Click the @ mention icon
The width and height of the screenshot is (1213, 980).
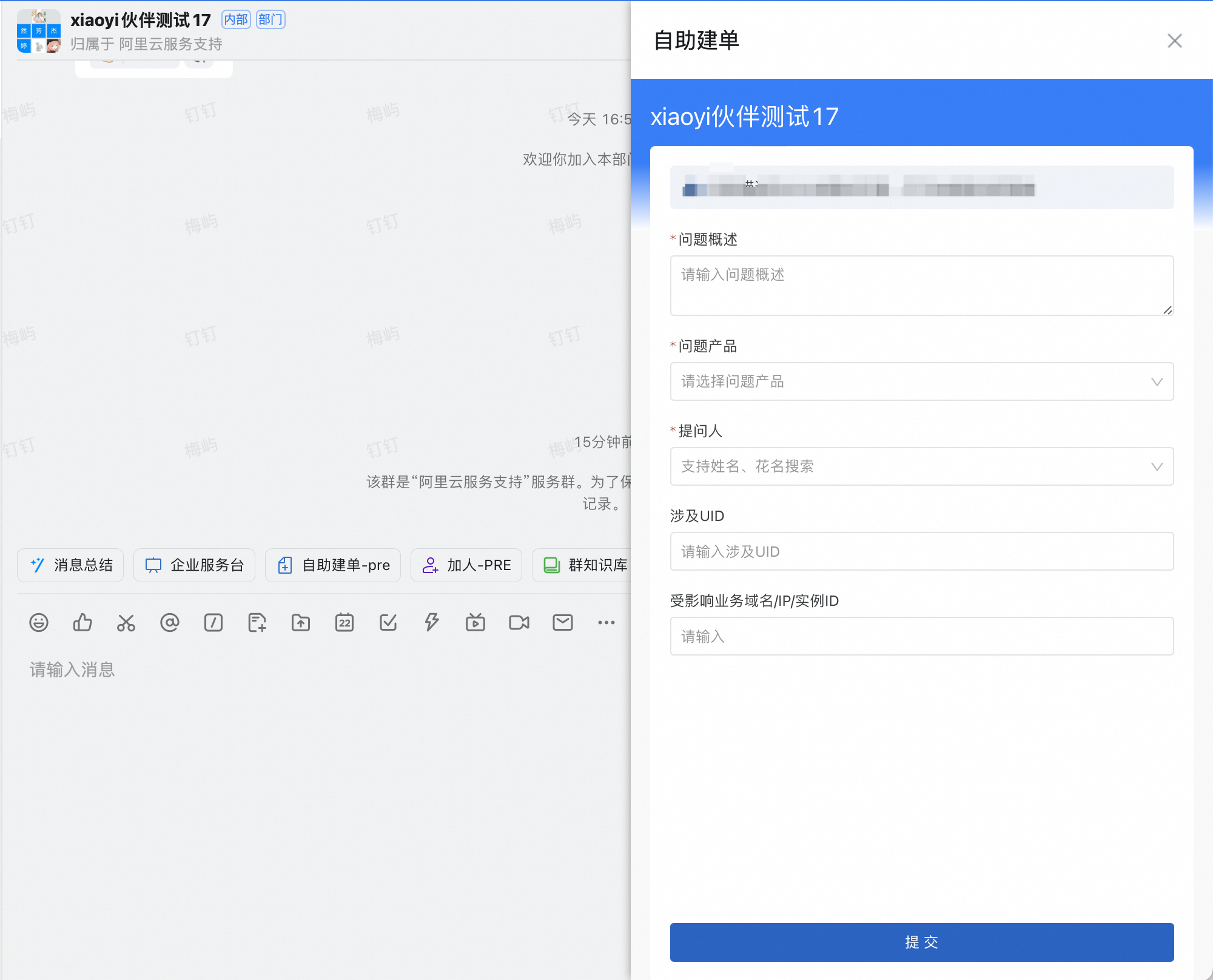coord(170,622)
